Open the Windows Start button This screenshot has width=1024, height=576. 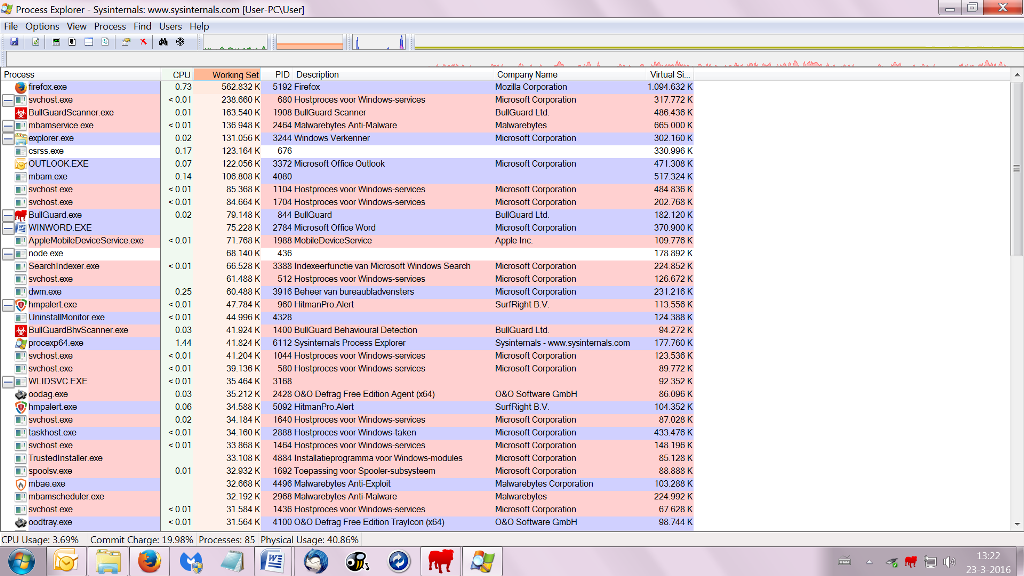click(22, 562)
